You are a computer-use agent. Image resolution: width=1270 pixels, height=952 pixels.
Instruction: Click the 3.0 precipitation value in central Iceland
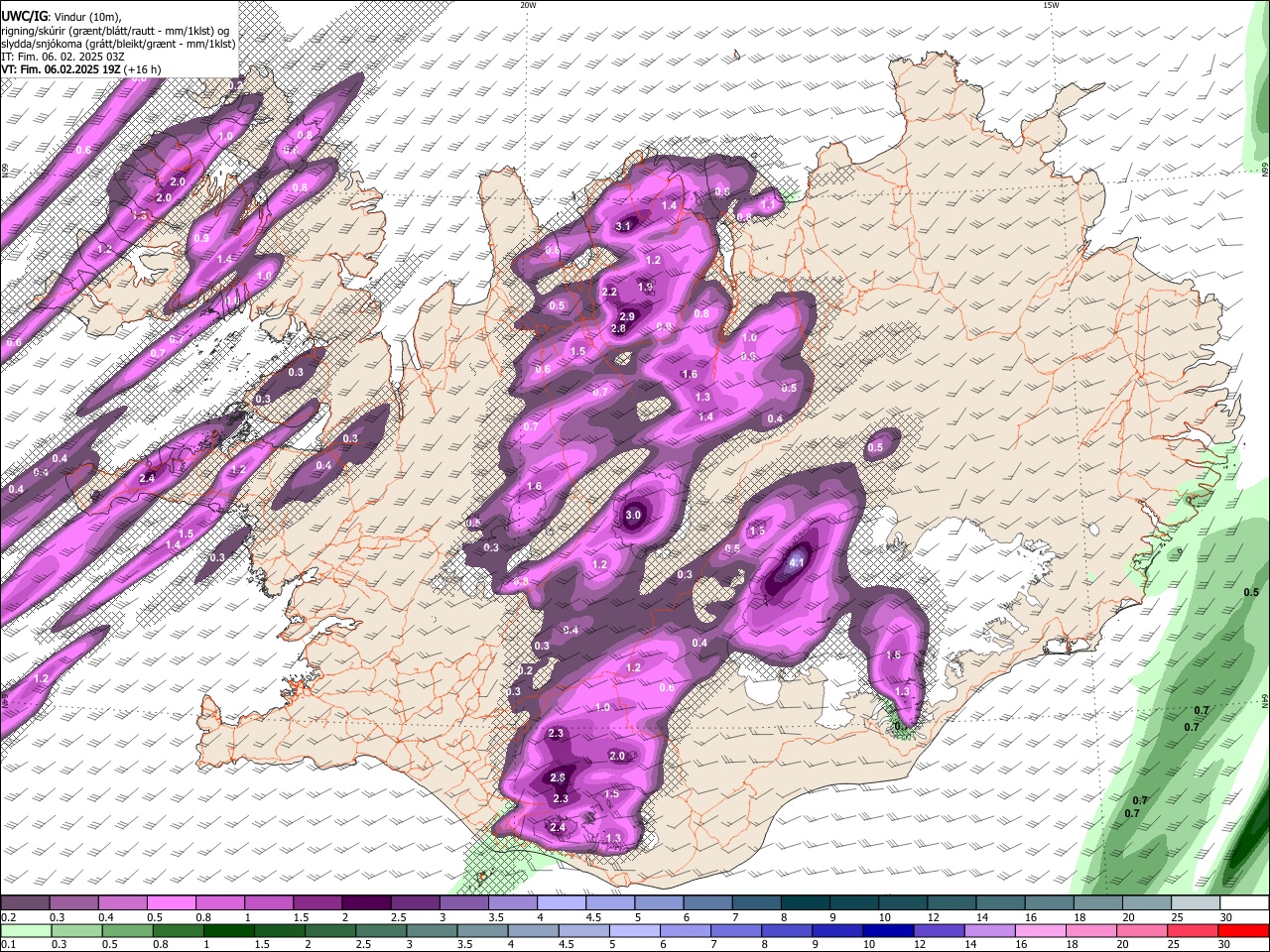tap(633, 515)
